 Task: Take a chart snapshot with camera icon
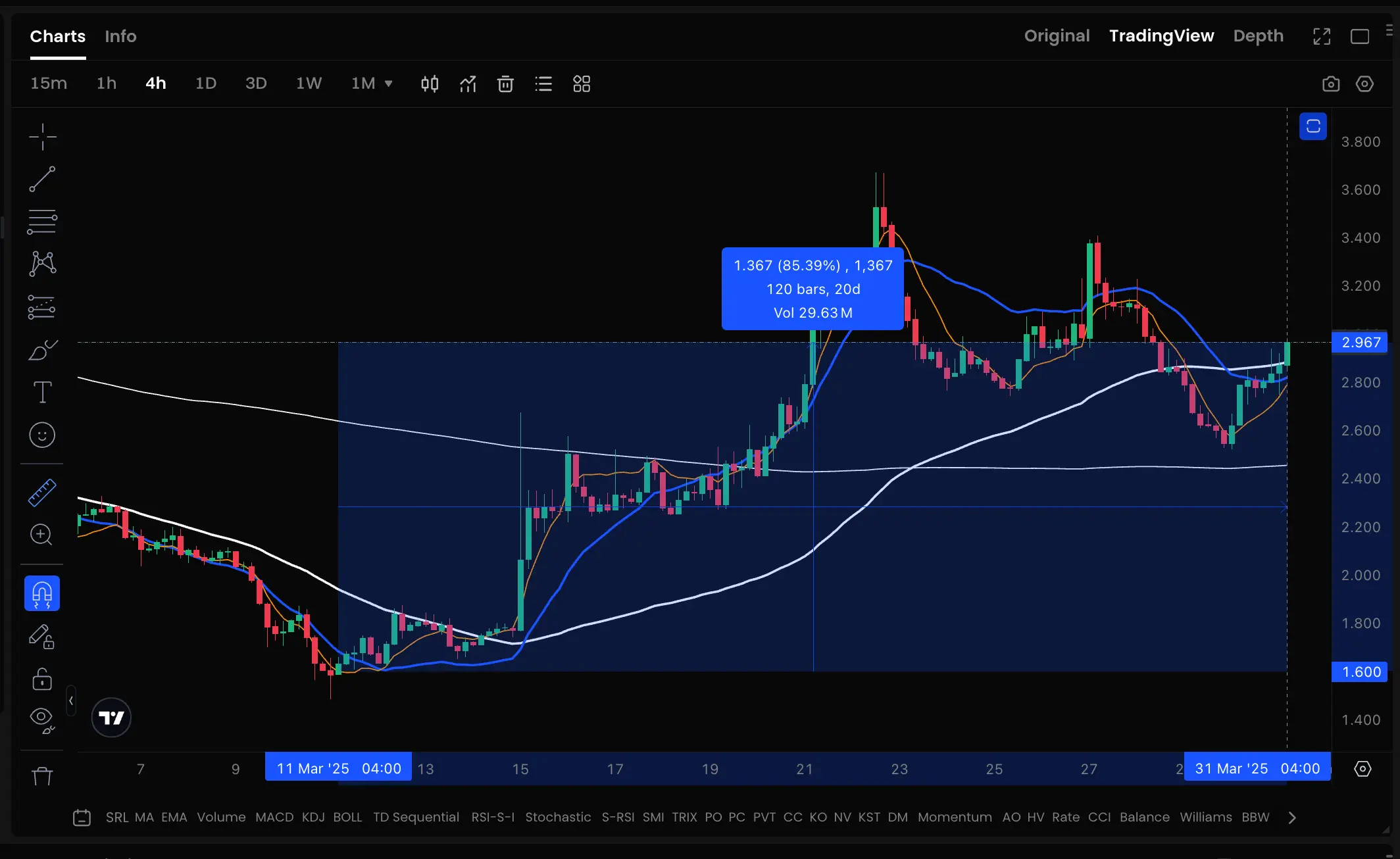click(1330, 84)
